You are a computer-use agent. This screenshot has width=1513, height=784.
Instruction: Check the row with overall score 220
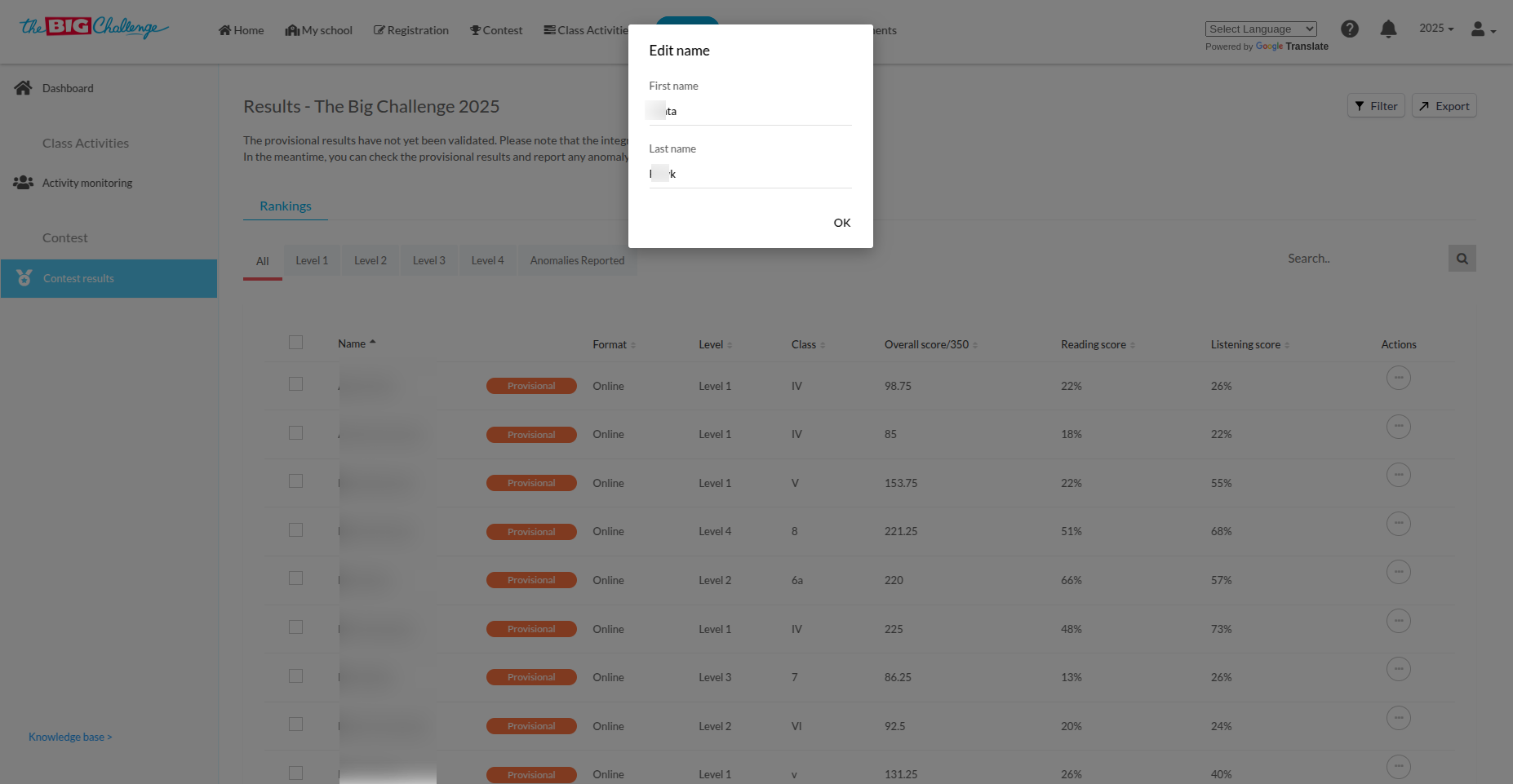[295, 578]
